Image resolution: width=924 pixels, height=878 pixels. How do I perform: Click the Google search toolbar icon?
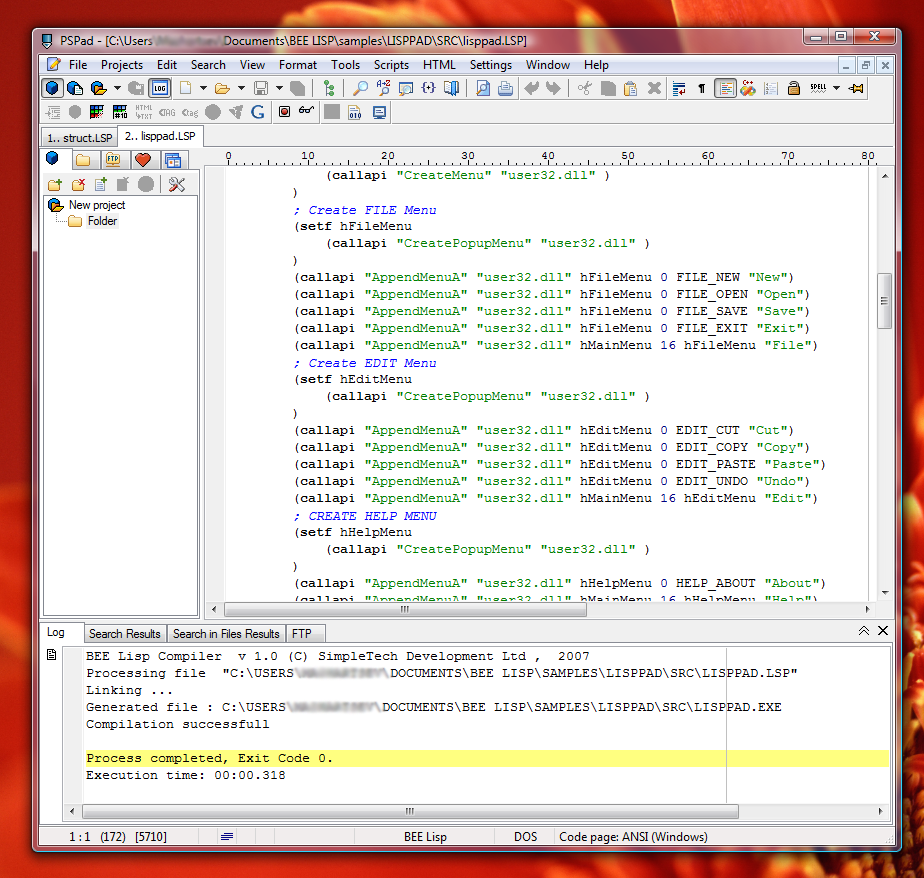pyautogui.click(x=258, y=112)
